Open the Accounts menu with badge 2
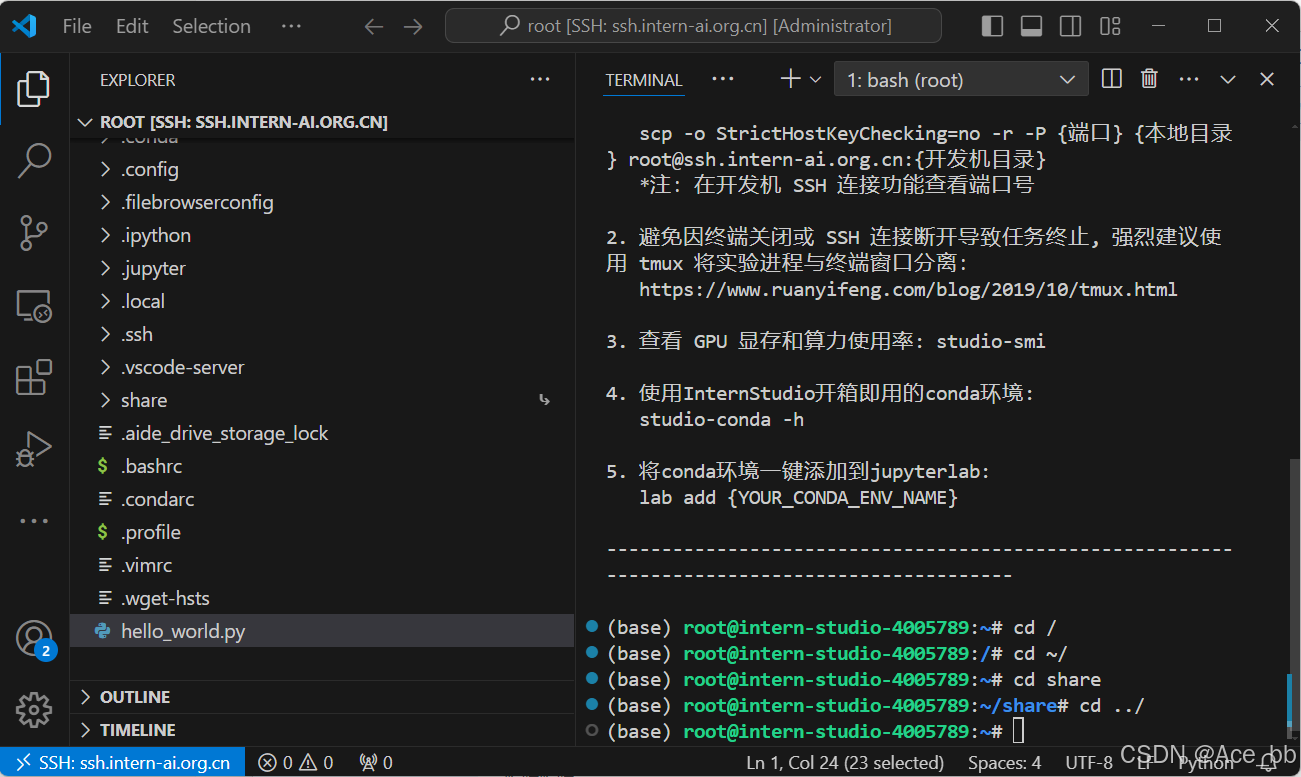Viewport: 1301px width, 777px height. pyautogui.click(x=34, y=639)
